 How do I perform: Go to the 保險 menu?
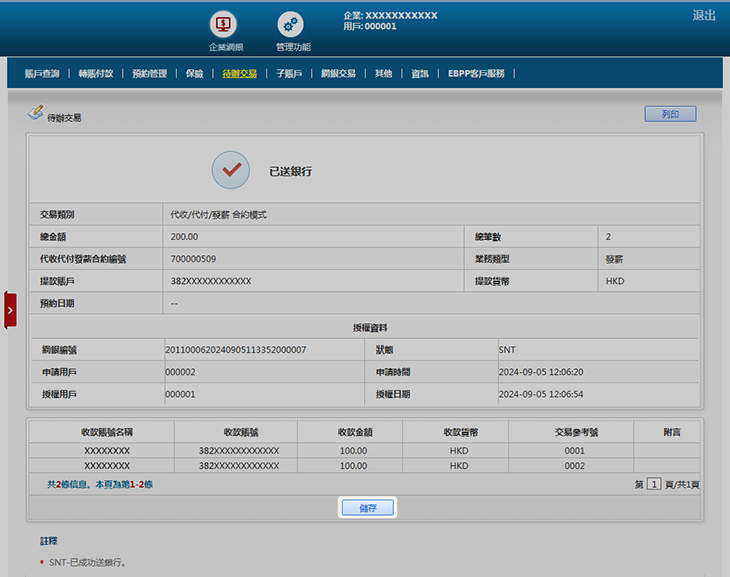click(194, 73)
